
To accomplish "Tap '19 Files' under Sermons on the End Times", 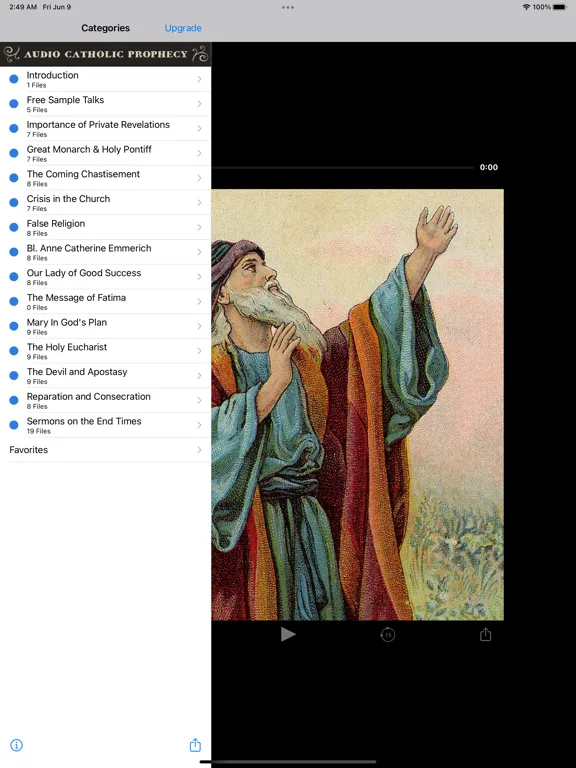I will click(x=38, y=431).
